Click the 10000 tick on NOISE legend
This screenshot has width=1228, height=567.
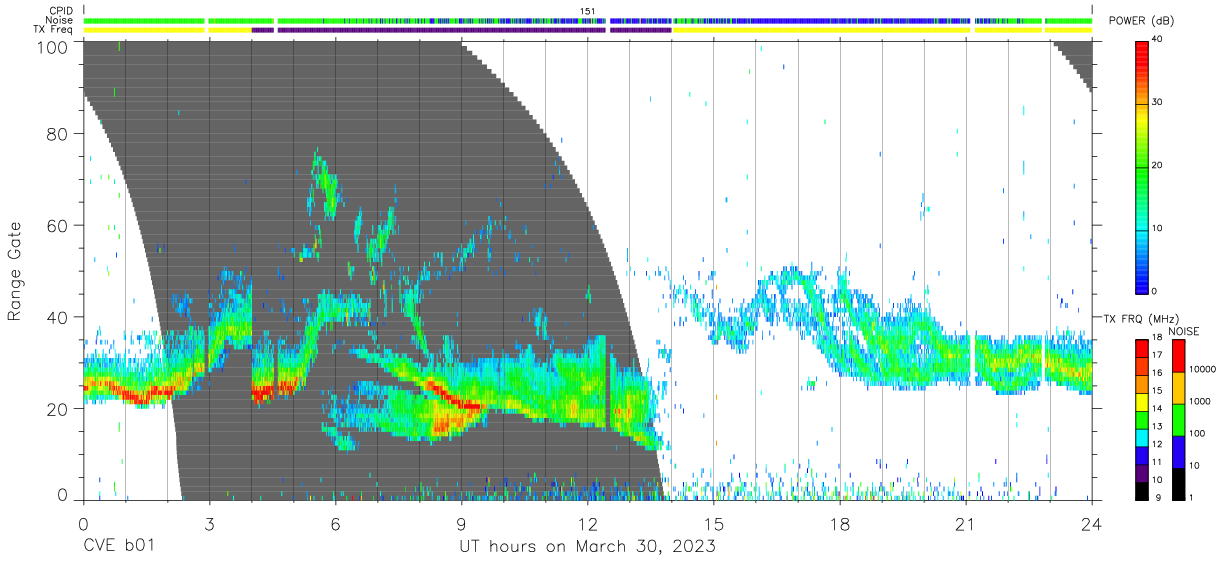coord(1203,369)
